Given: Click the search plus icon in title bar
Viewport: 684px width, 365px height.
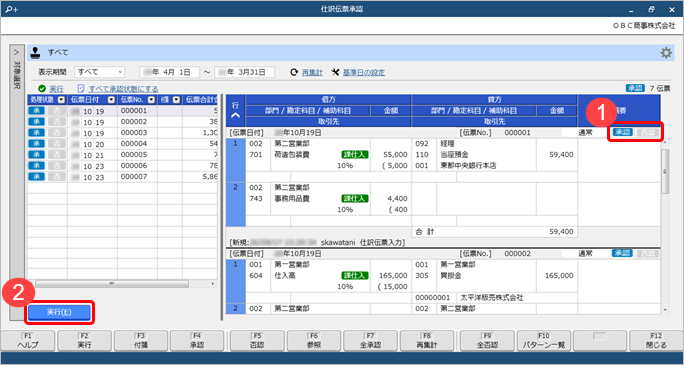Looking at the screenshot, I should [x=12, y=9].
